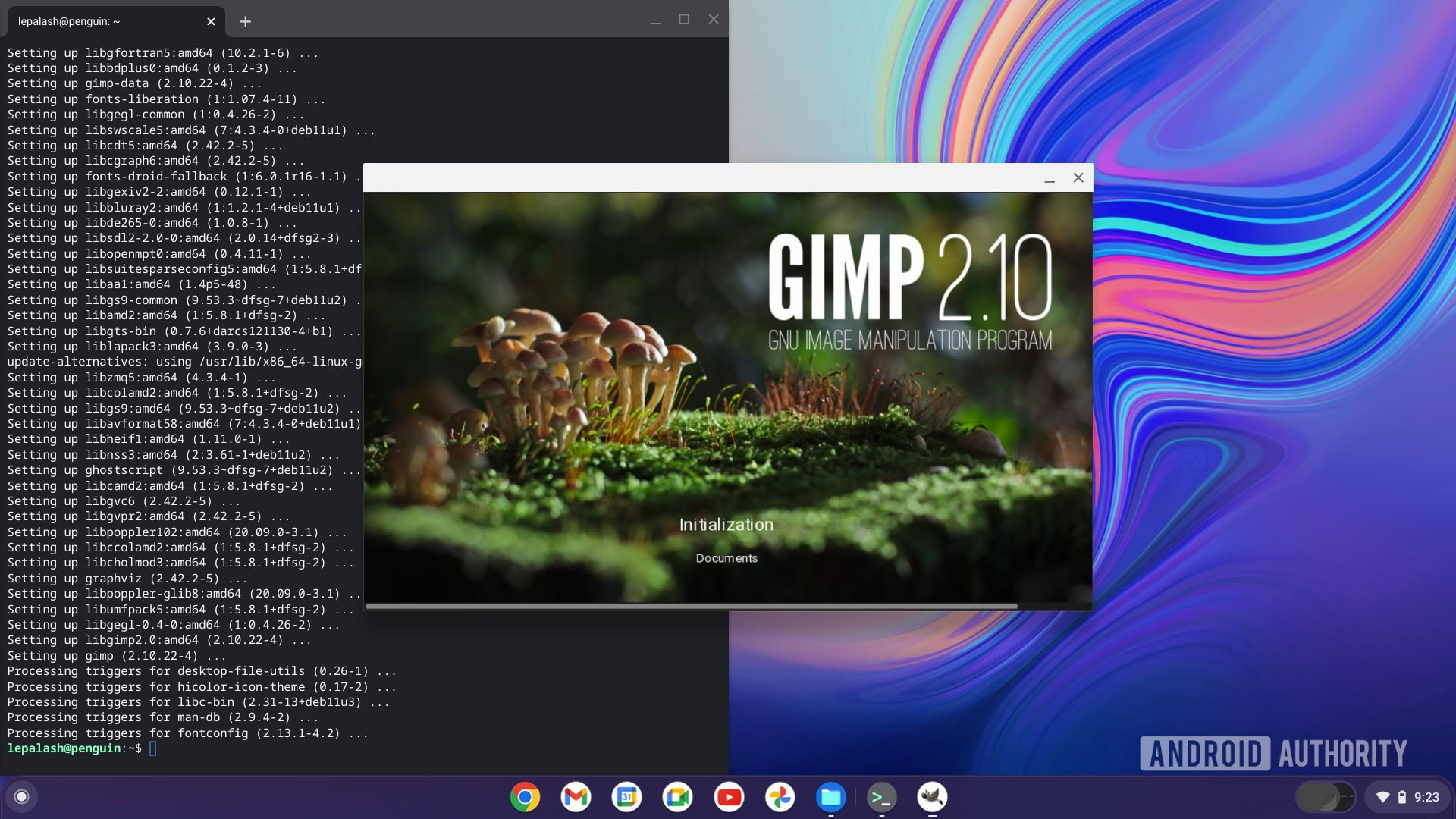Launch Google Calendar shelf icon
Image resolution: width=1456 pixels, height=819 pixels.
[x=627, y=797]
